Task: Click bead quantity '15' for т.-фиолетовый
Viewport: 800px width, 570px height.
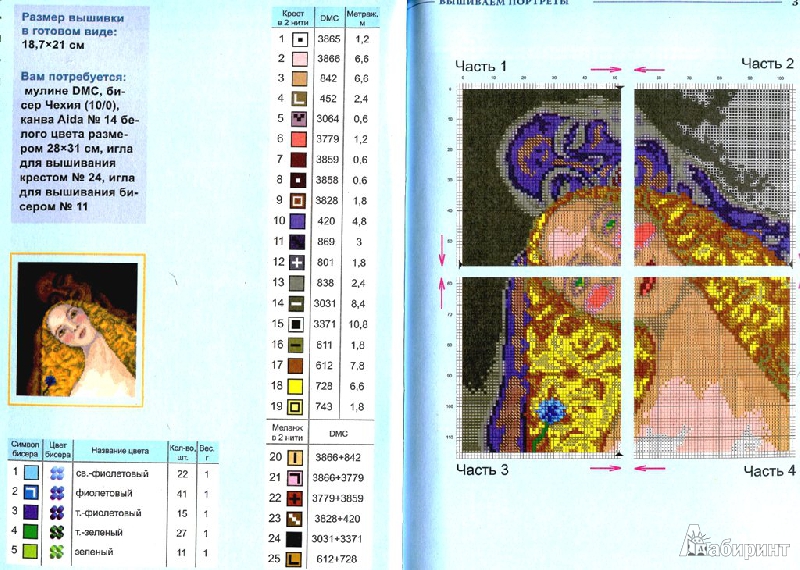Action: coord(182,513)
